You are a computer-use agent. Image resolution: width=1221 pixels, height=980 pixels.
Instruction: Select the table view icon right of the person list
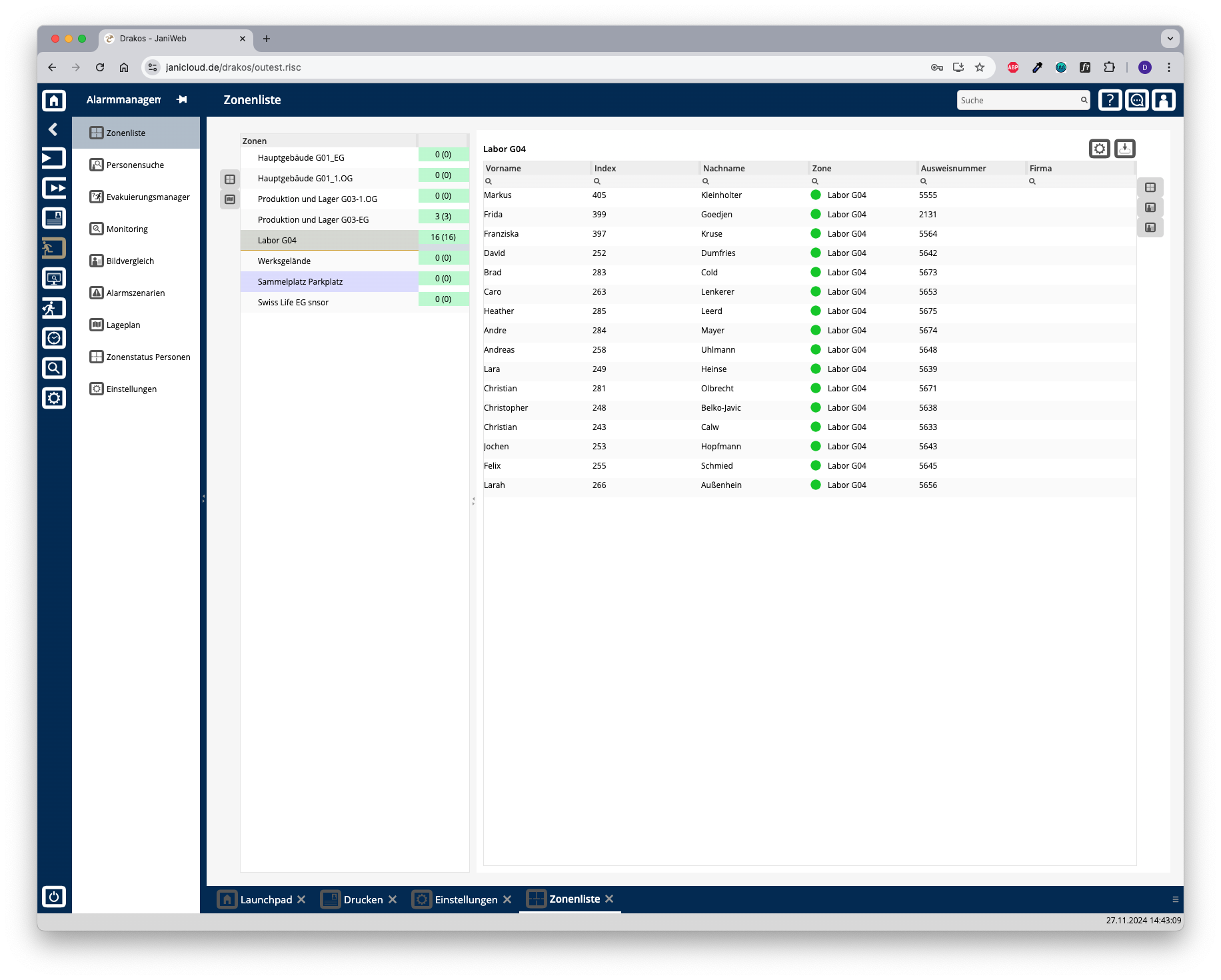(1150, 187)
